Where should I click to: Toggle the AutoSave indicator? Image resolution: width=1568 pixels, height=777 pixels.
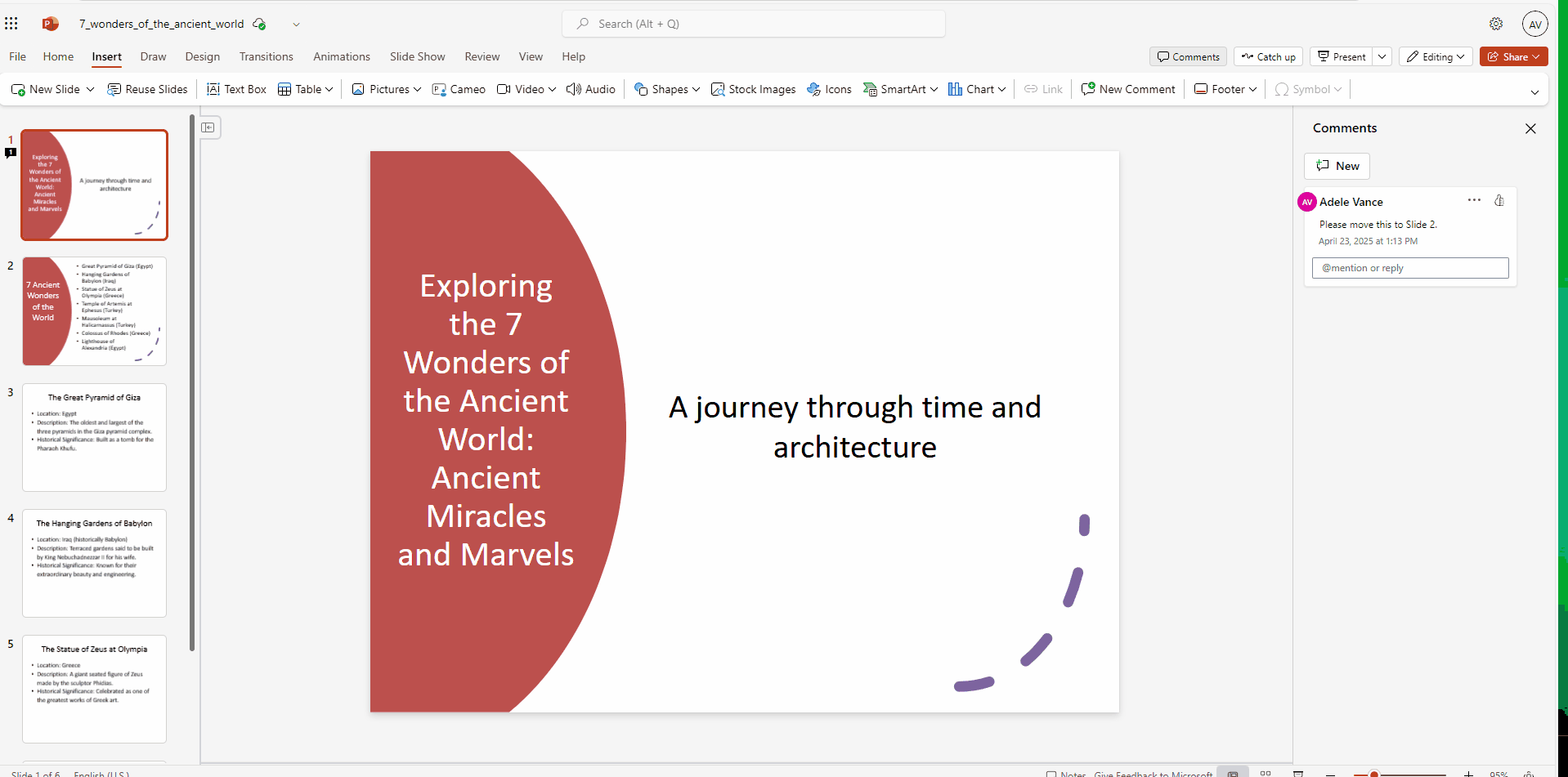click(259, 24)
